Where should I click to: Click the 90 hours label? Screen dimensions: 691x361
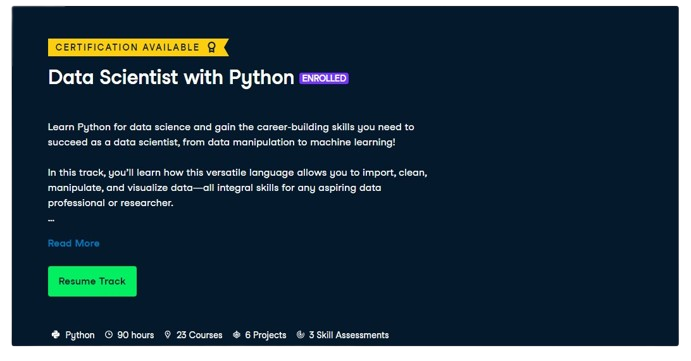point(136,335)
